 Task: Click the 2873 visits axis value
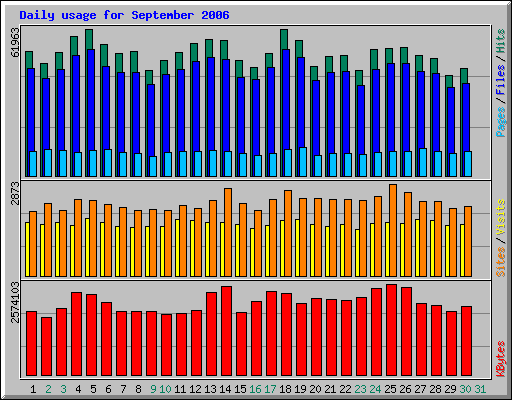pos(15,193)
